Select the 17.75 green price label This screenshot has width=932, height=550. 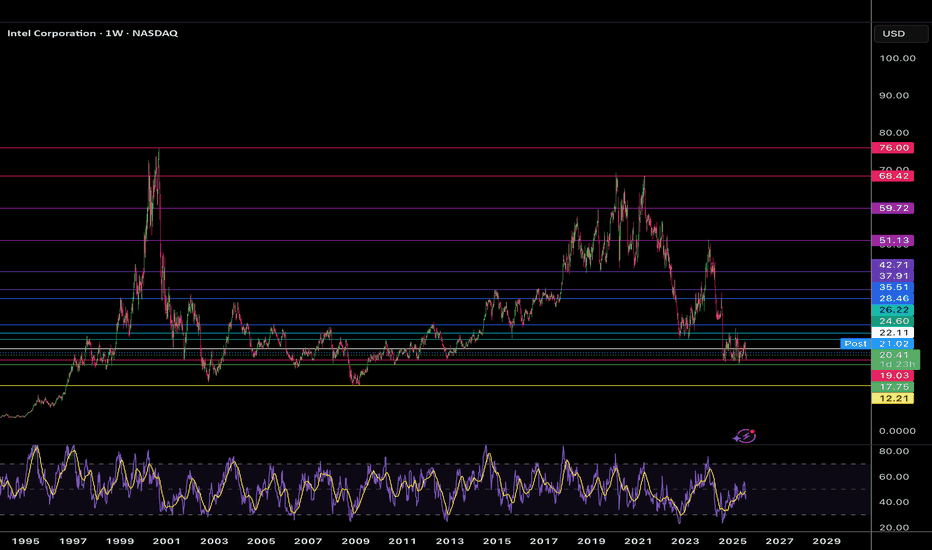[892, 387]
